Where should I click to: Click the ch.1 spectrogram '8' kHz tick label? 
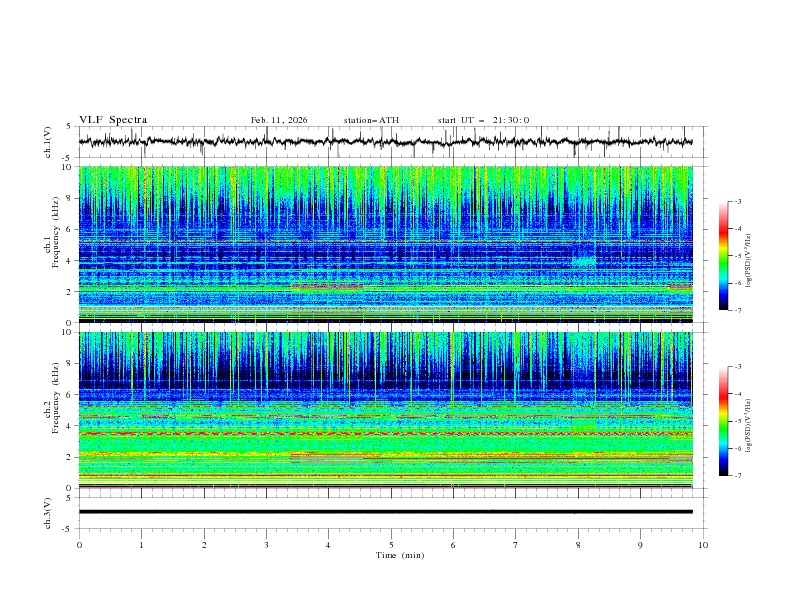(x=71, y=198)
